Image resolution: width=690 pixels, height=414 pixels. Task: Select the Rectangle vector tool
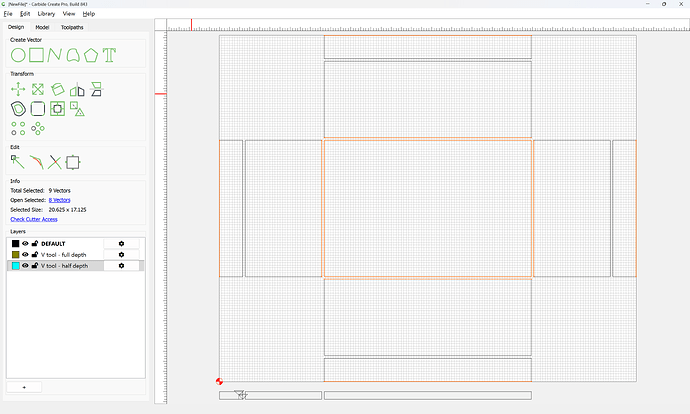point(37,55)
